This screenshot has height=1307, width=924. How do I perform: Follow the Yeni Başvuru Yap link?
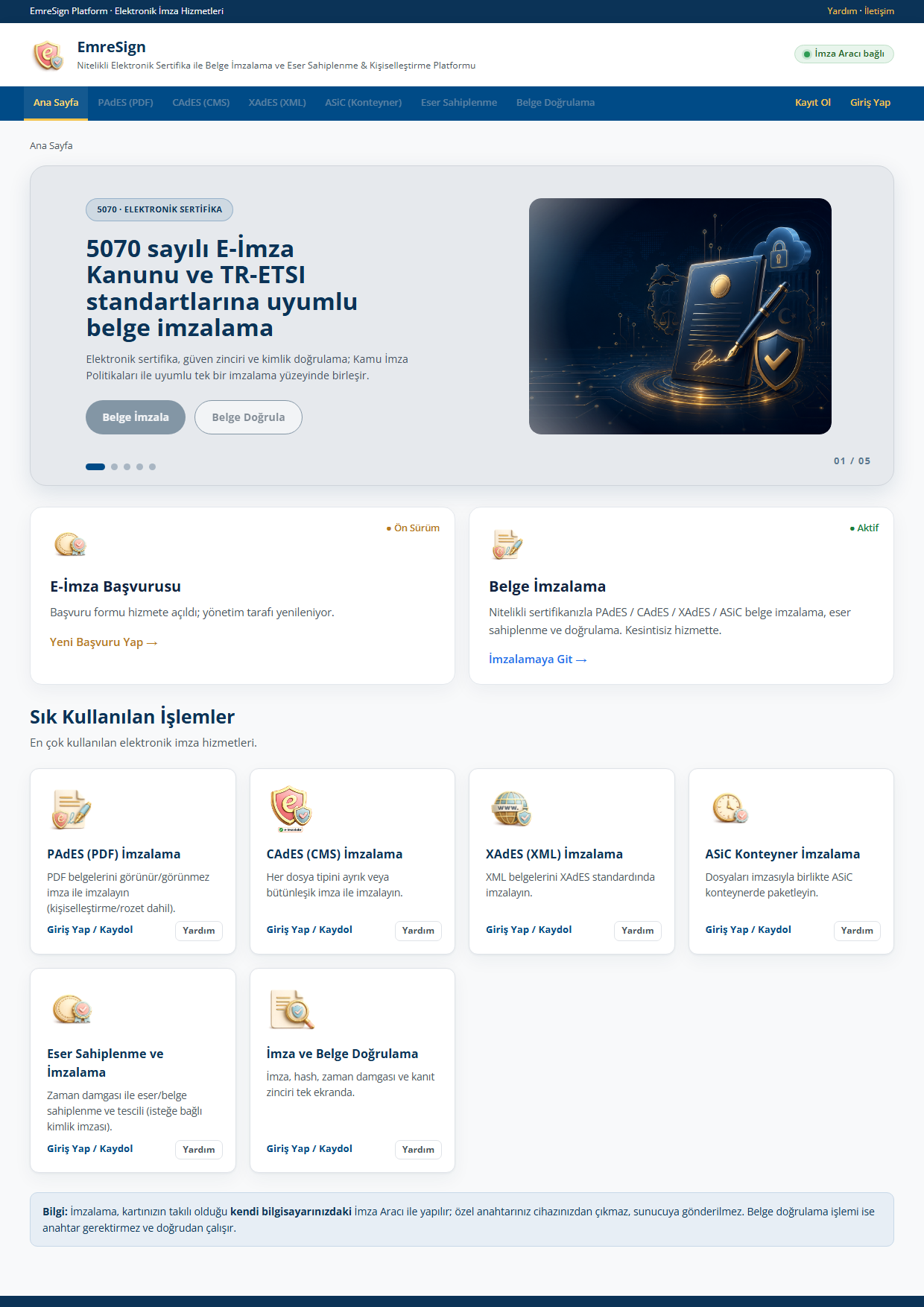coord(104,642)
